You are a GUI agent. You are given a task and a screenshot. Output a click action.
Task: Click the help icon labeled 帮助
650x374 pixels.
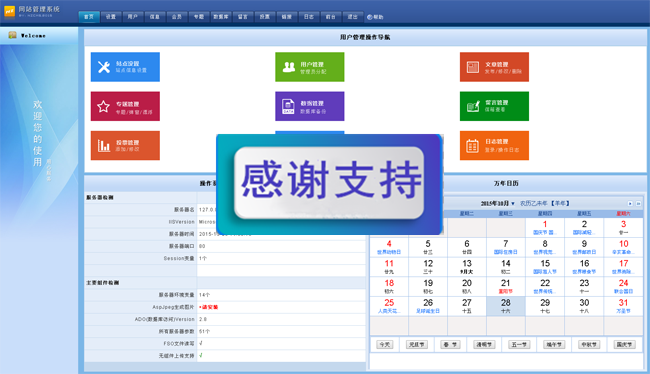(x=375, y=17)
